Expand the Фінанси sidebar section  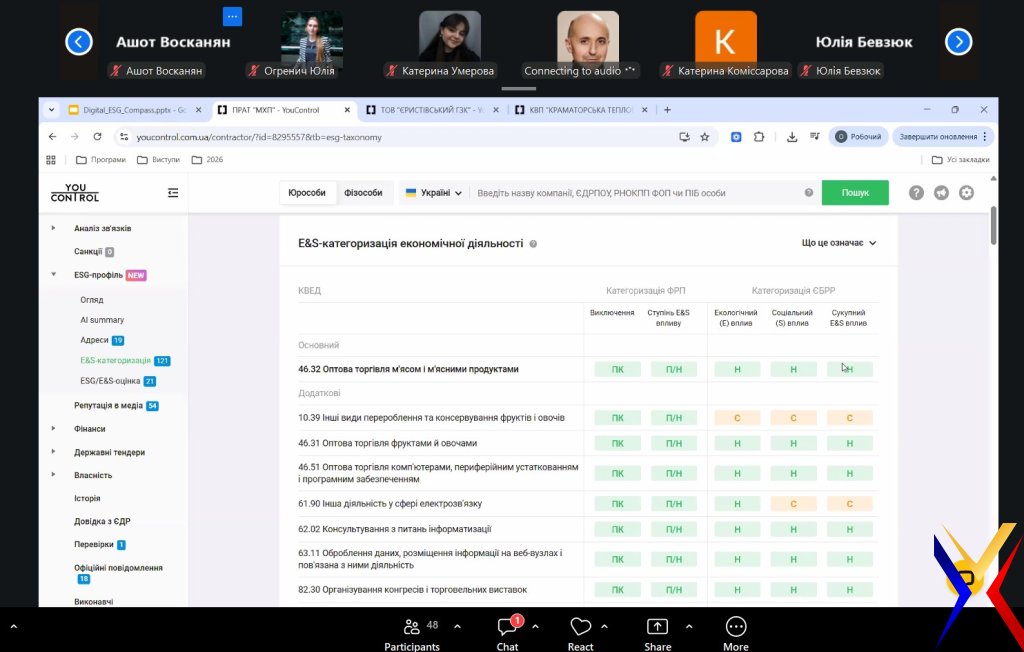[x=54, y=429]
